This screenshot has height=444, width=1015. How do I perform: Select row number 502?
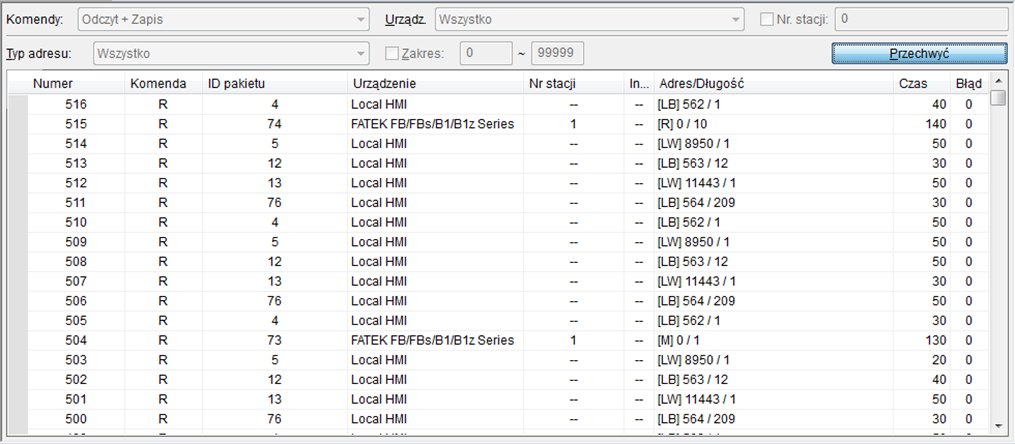508,380
